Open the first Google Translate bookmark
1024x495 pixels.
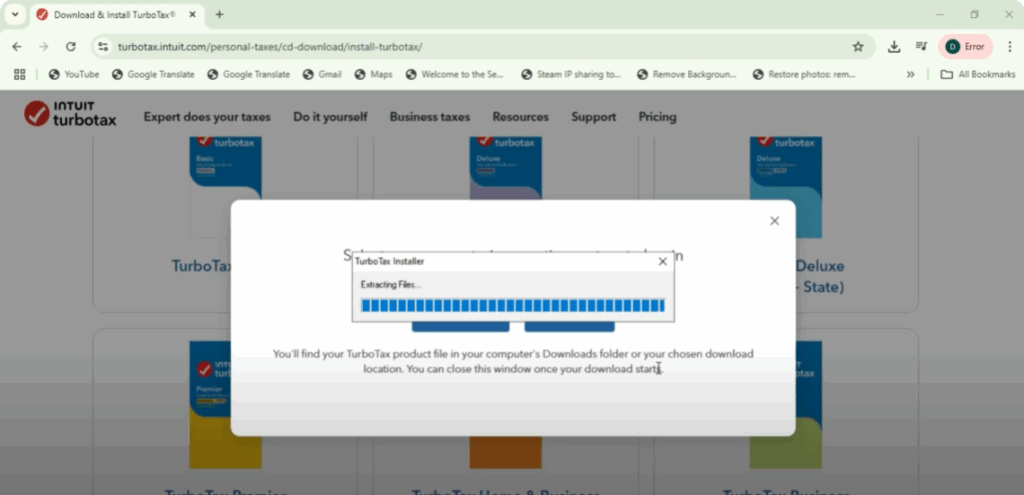pyautogui.click(x=153, y=74)
